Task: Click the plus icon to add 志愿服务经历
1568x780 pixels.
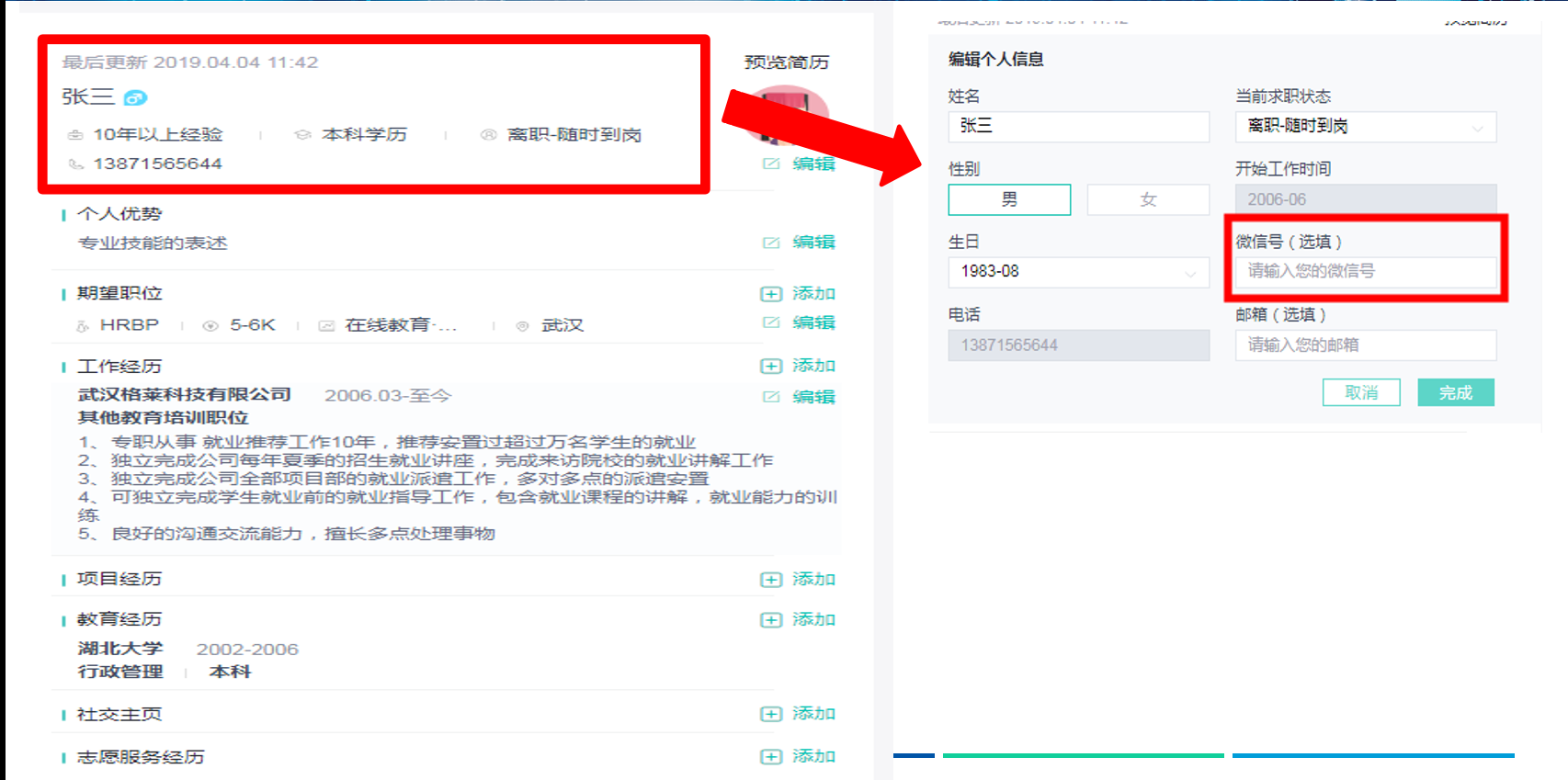Action: (x=771, y=756)
